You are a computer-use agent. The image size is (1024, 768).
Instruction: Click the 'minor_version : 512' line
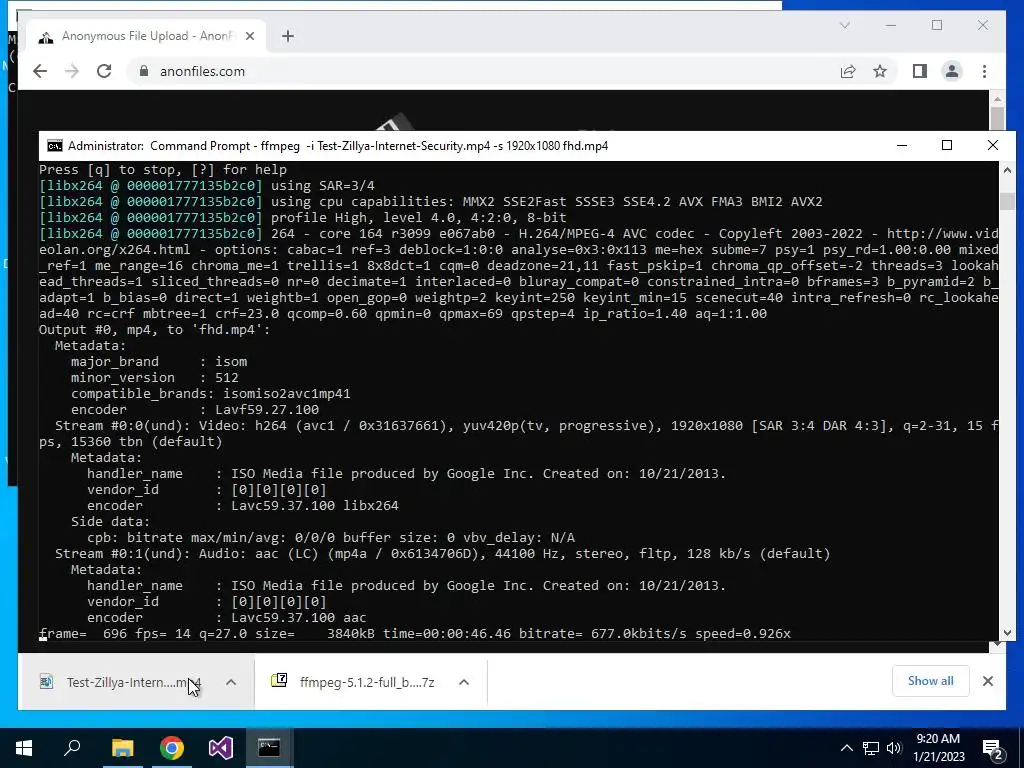click(x=155, y=377)
